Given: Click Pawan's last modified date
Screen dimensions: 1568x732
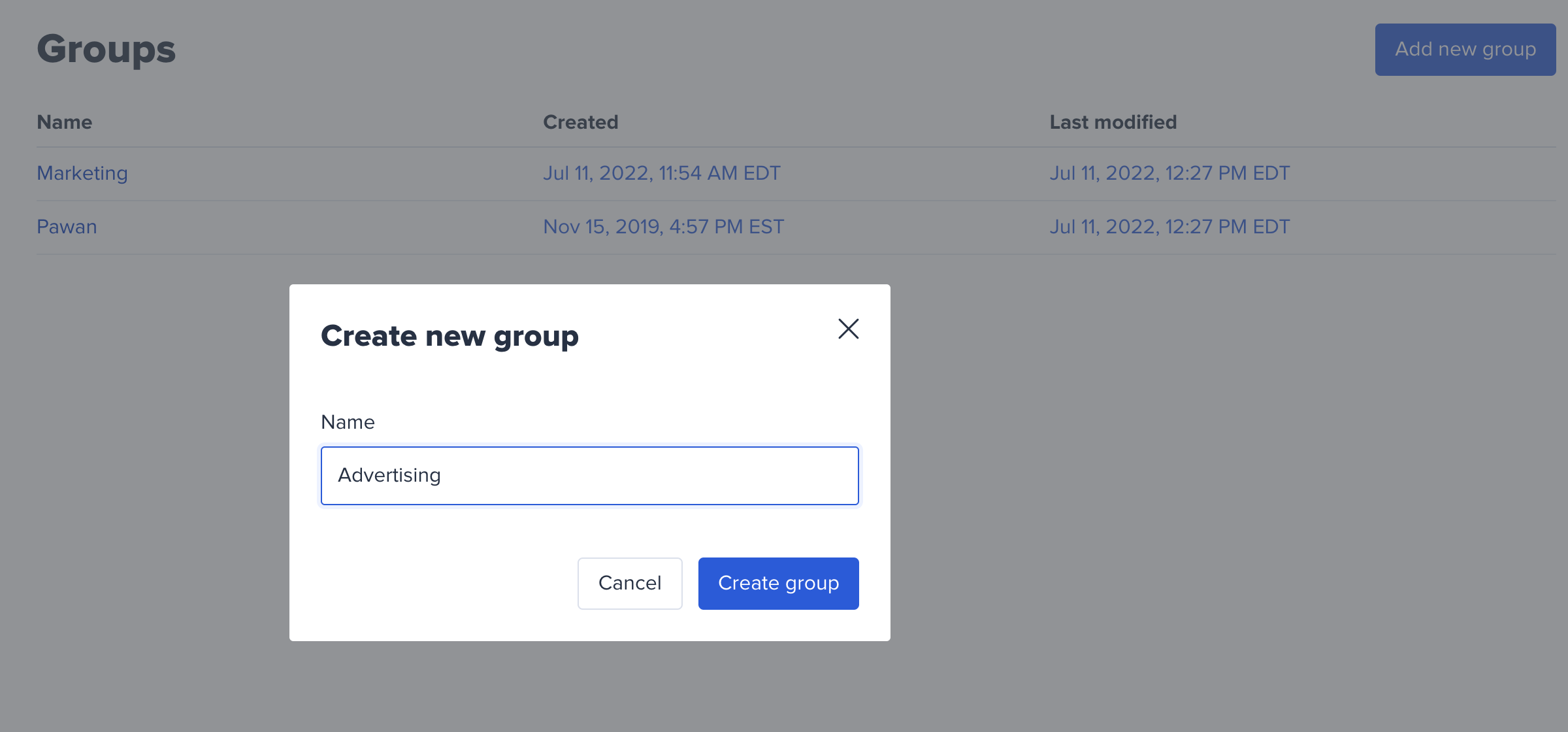Looking at the screenshot, I should pos(1169,227).
